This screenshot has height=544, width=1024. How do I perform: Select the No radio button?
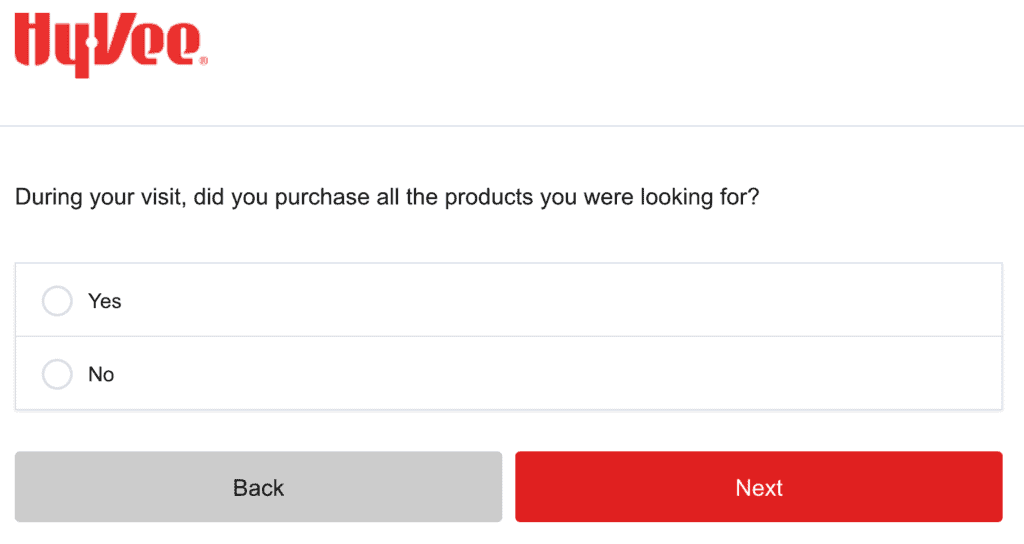pyautogui.click(x=57, y=374)
